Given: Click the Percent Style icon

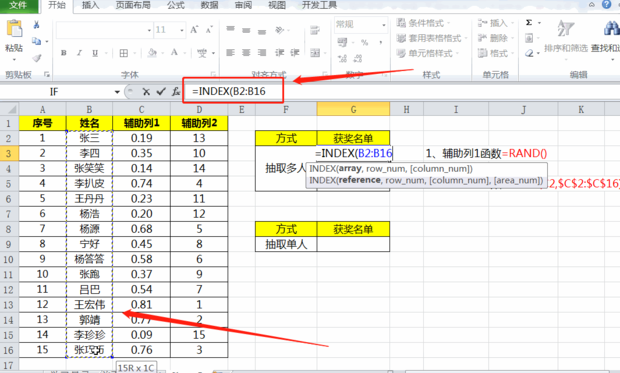Looking at the screenshot, I should [365, 42].
